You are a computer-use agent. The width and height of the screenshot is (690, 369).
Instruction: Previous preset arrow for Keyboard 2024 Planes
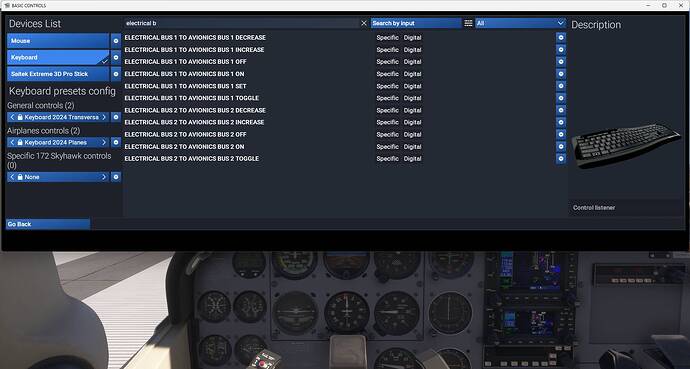(12, 142)
